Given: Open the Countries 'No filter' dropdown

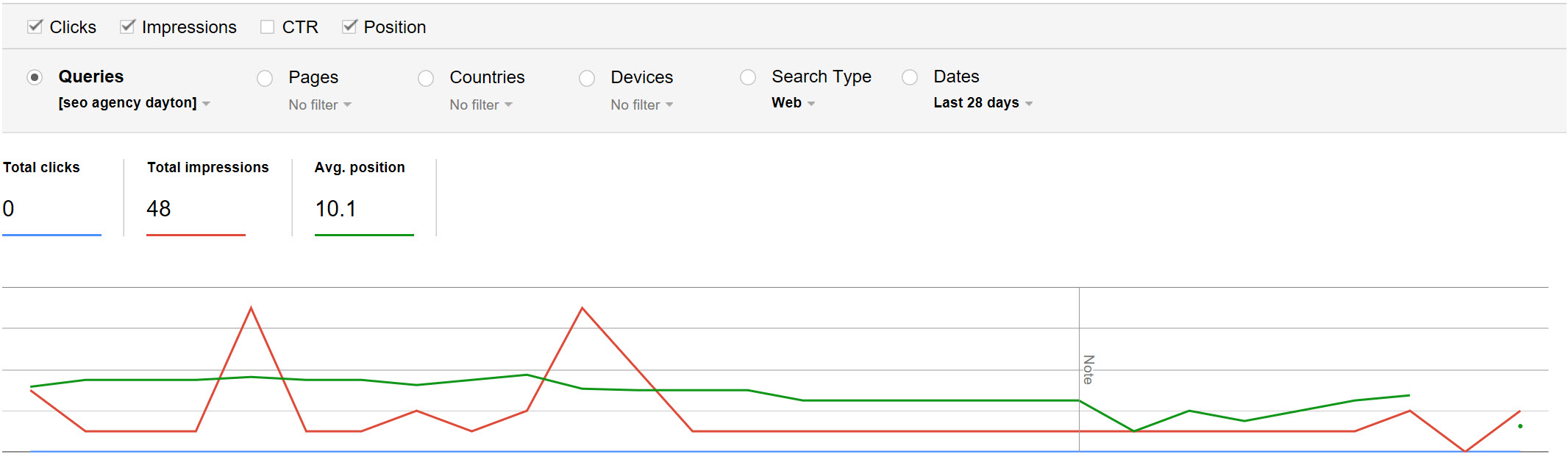Looking at the screenshot, I should (x=481, y=104).
